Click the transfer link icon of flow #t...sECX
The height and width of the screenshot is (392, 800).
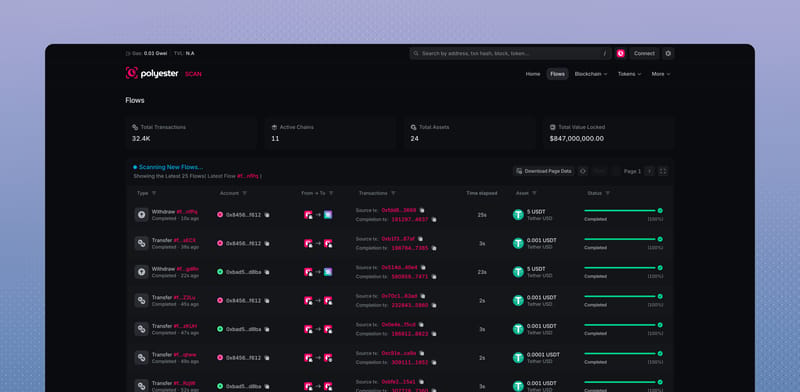[141, 243]
